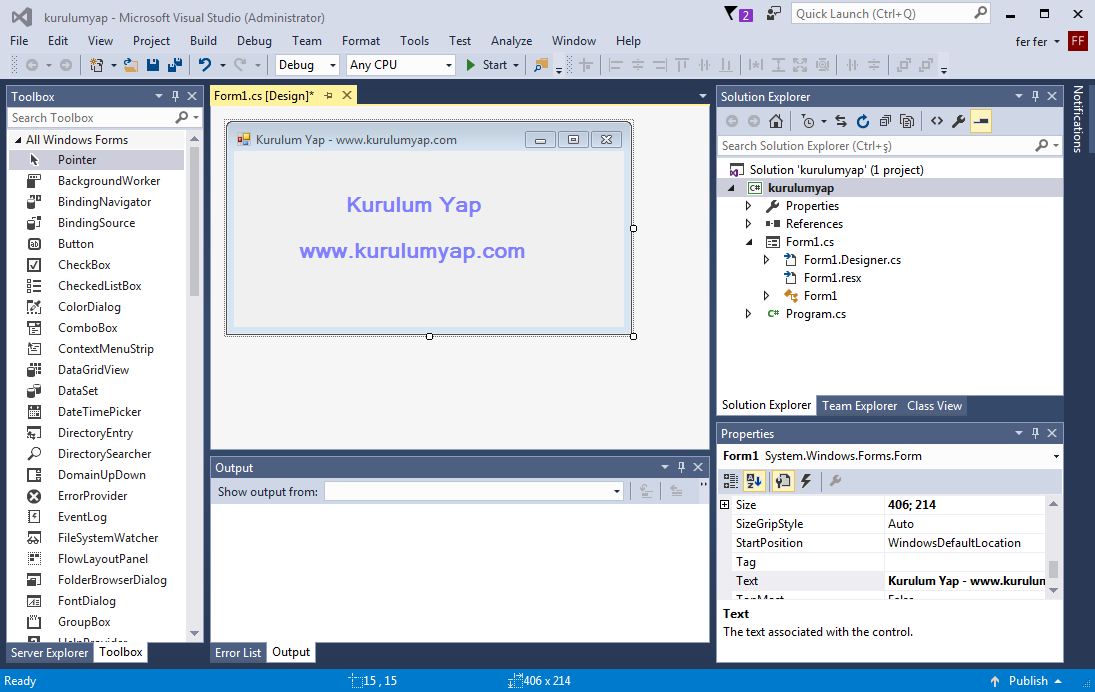Viewport: 1095px width, 692px height.
Task: Open the Analyze menu
Action: point(511,41)
